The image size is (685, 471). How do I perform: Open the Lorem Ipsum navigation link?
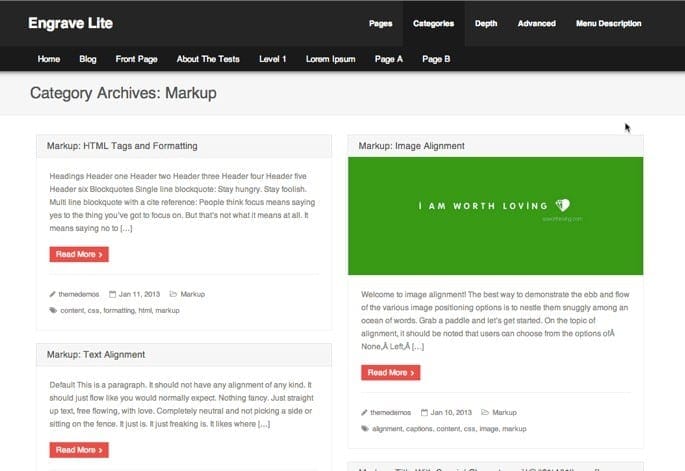(x=330, y=59)
